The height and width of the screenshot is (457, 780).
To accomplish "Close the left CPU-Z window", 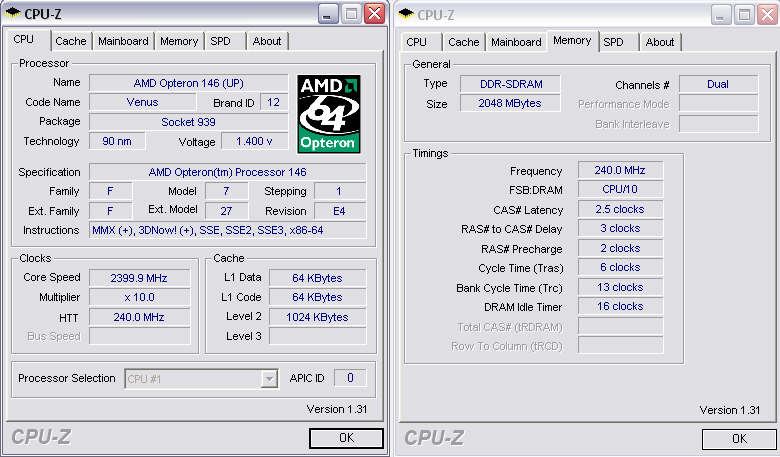I will tap(375, 14).
